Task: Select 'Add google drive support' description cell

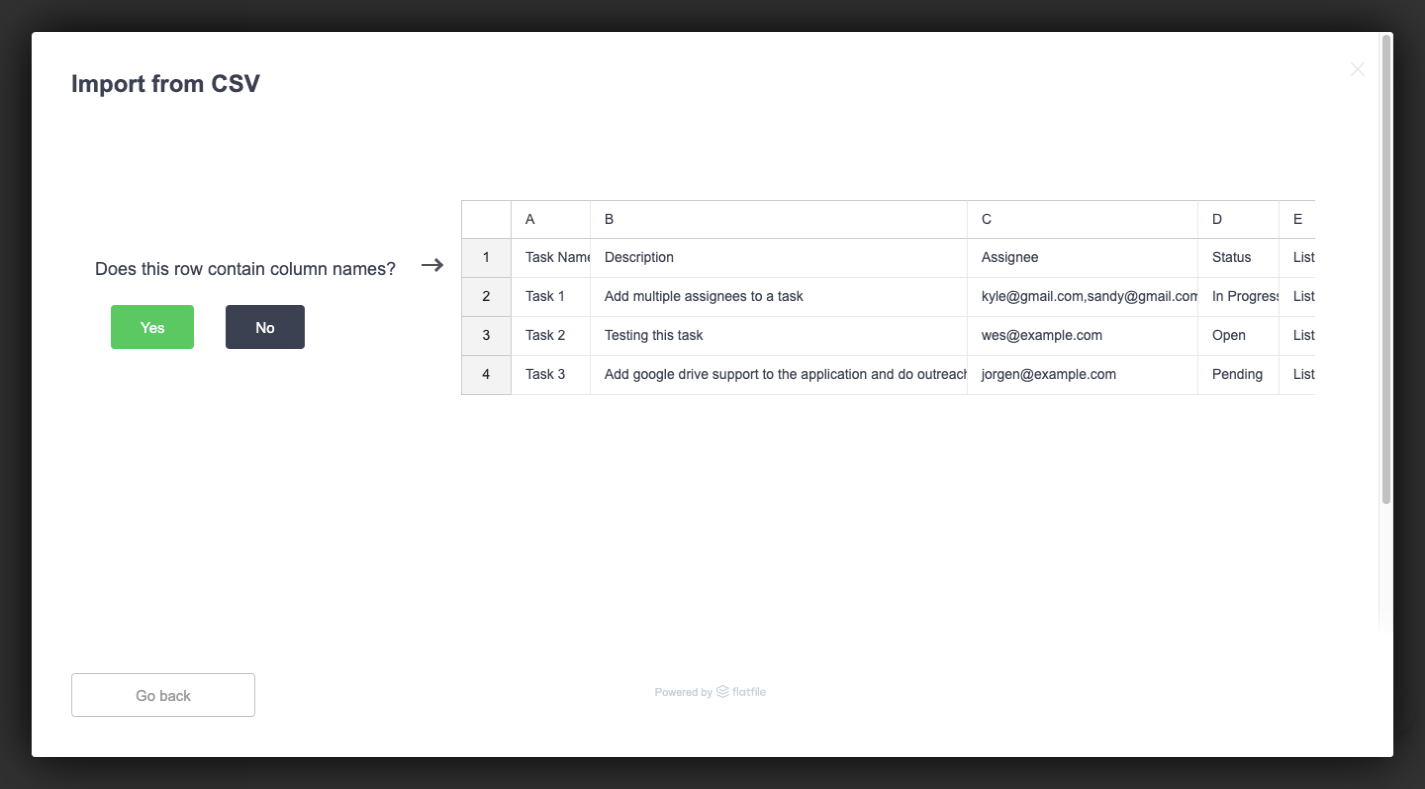Action: tap(779, 375)
